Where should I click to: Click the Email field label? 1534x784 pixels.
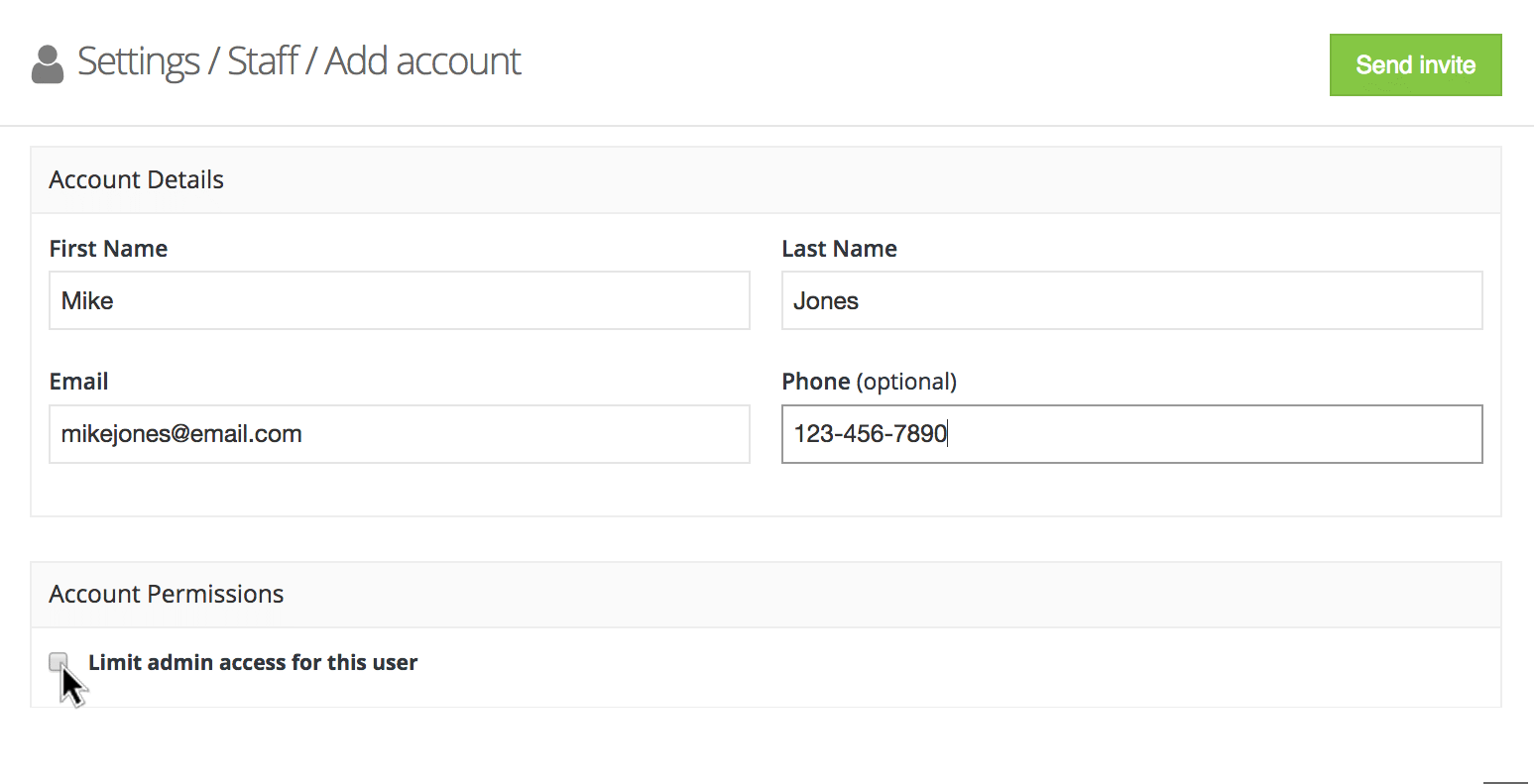[78, 382]
